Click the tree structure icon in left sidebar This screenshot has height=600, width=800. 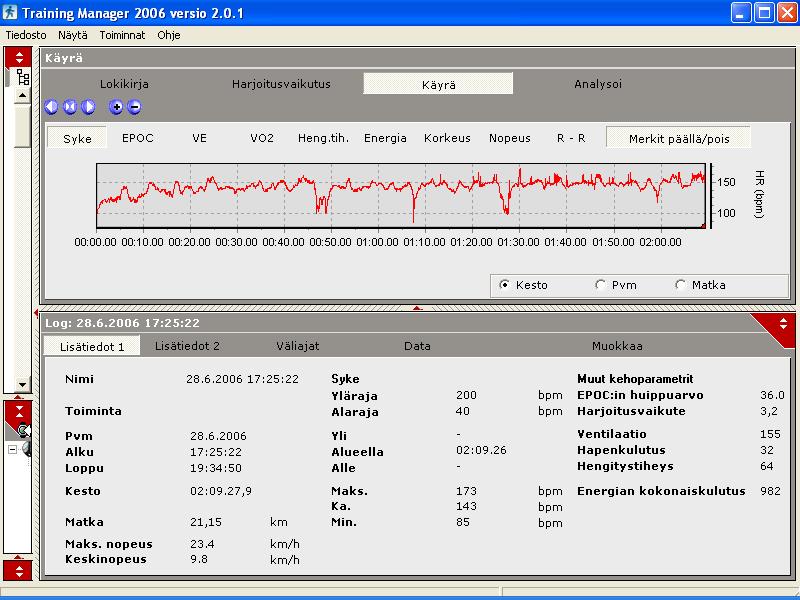[x=22, y=77]
